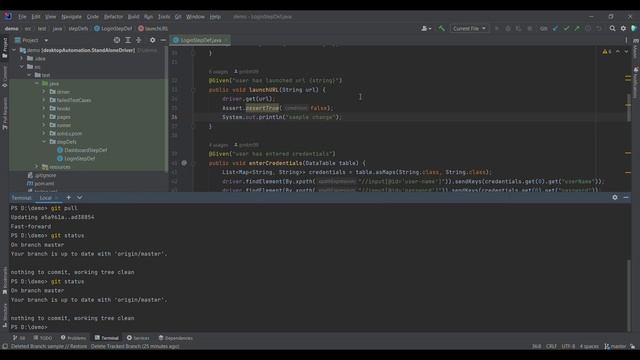Click the editor vertical scrollbar
Viewport: 640px width, 360px height.
pos(629,107)
